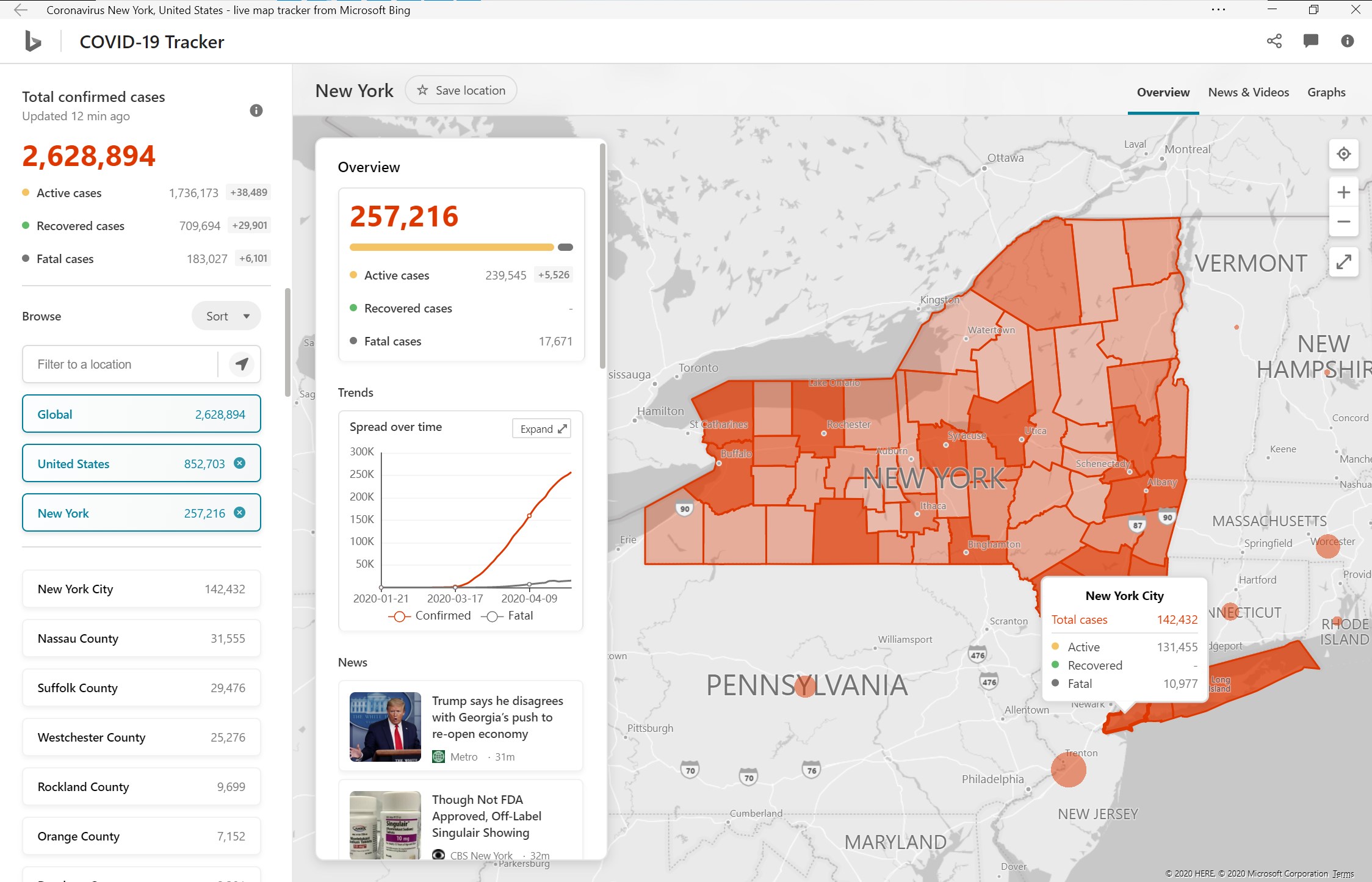
Task: Expand the map to fullscreen
Action: [1343, 262]
